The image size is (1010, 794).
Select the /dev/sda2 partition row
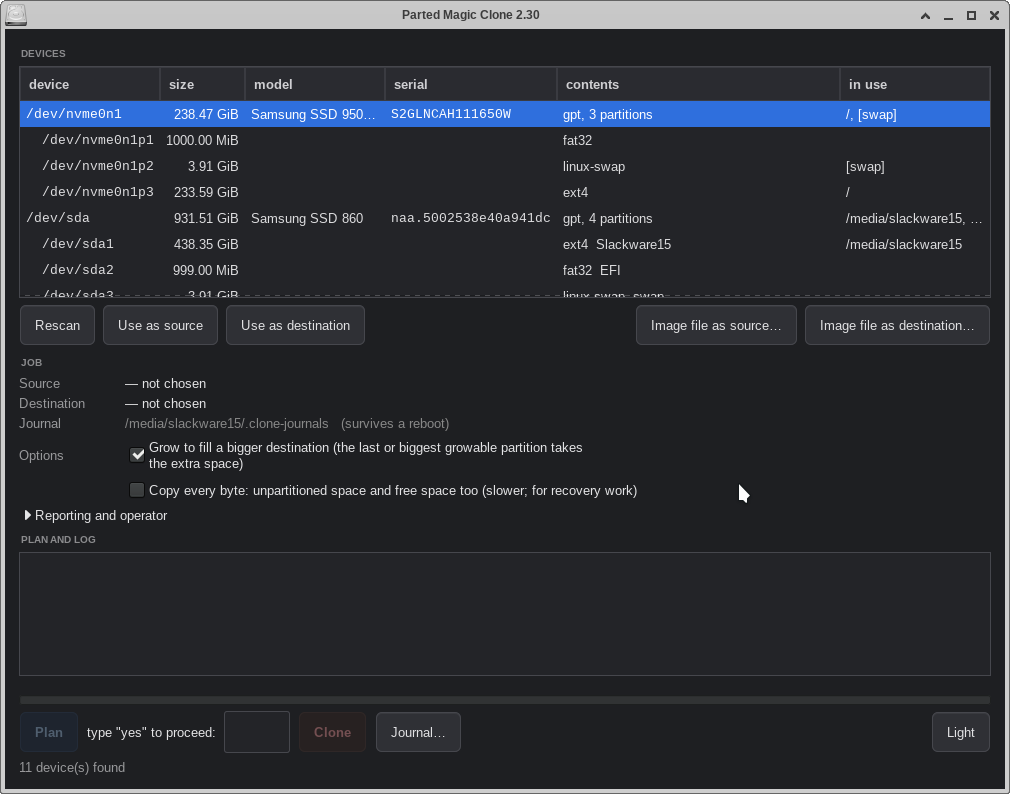[x=505, y=270]
